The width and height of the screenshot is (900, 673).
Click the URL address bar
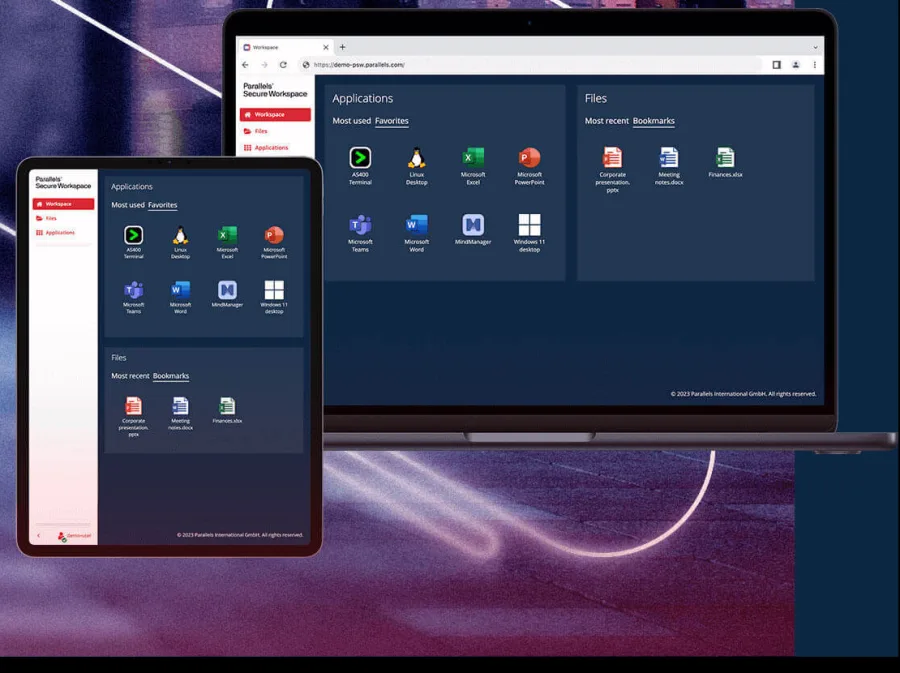pyautogui.click(x=530, y=65)
